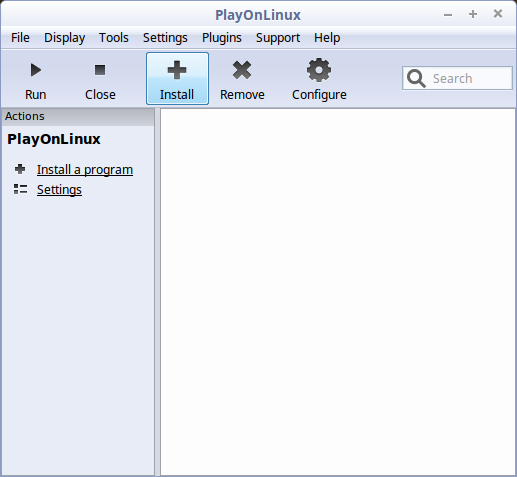
Task: Click the list icon beside Settings link
Action: (x=20, y=189)
